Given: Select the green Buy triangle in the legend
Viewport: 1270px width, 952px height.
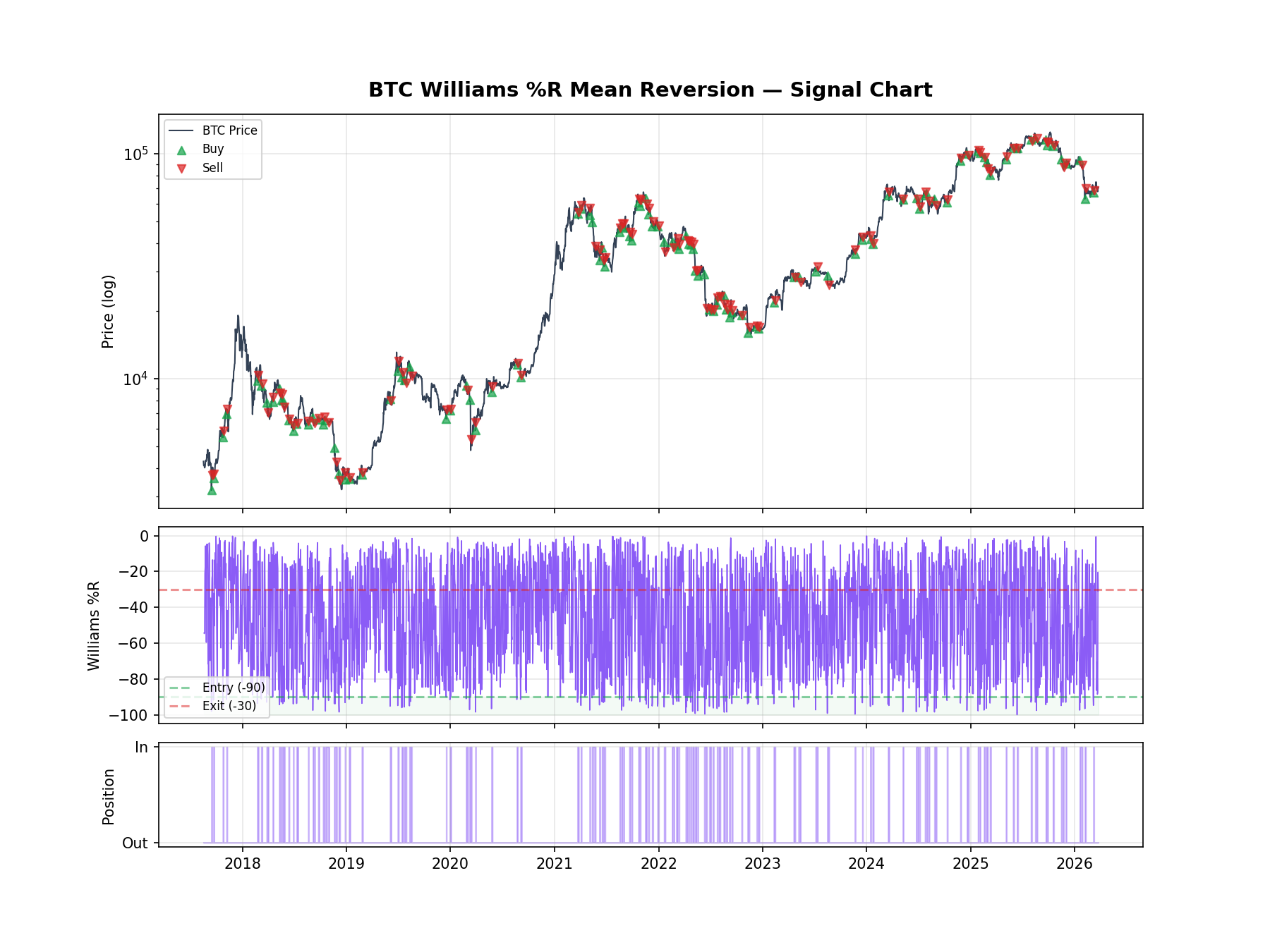Looking at the screenshot, I should (181, 149).
